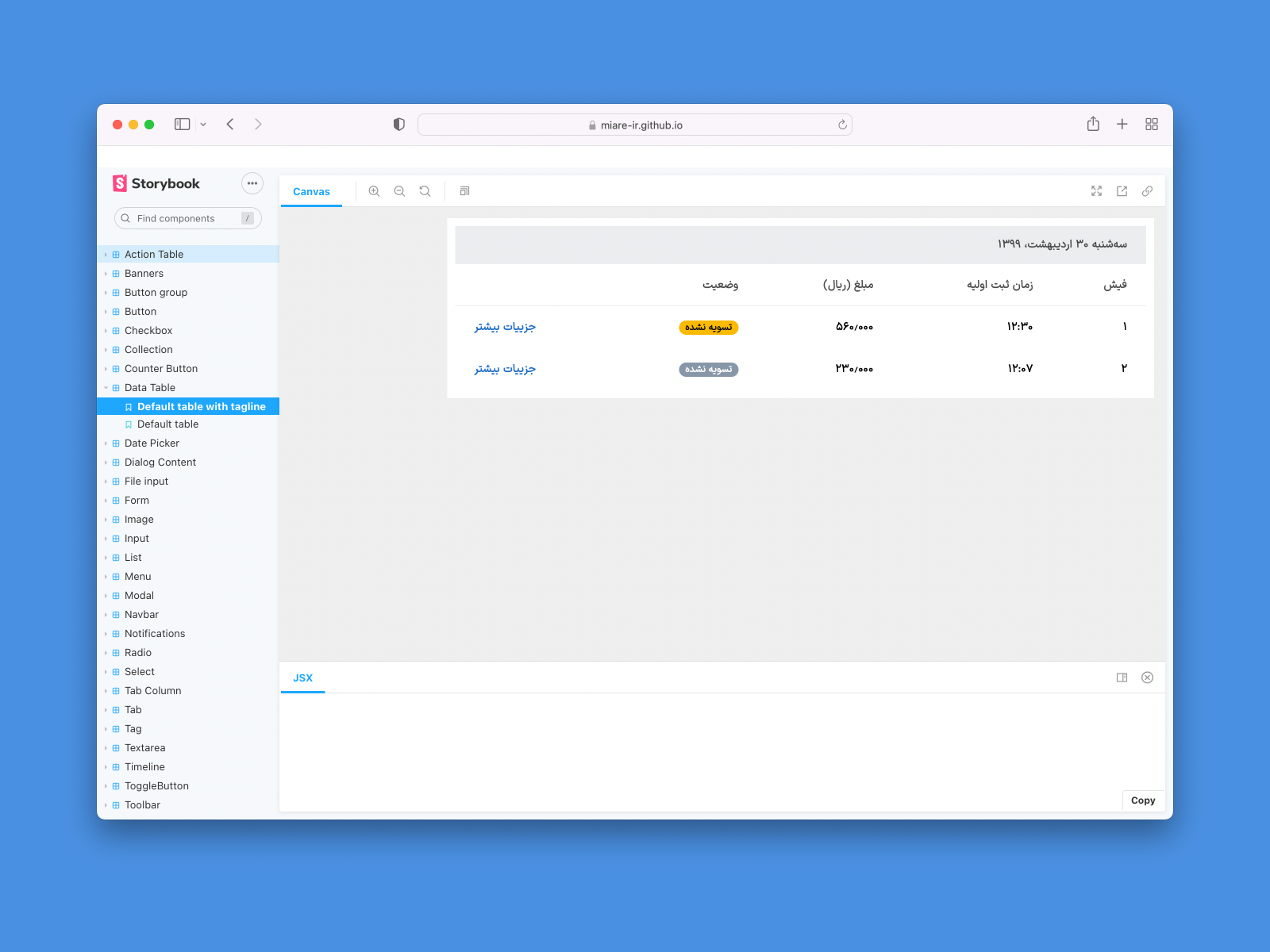Click the gray تسویه نشده status tag
Viewport: 1270px width, 952px height.
pyautogui.click(x=709, y=369)
